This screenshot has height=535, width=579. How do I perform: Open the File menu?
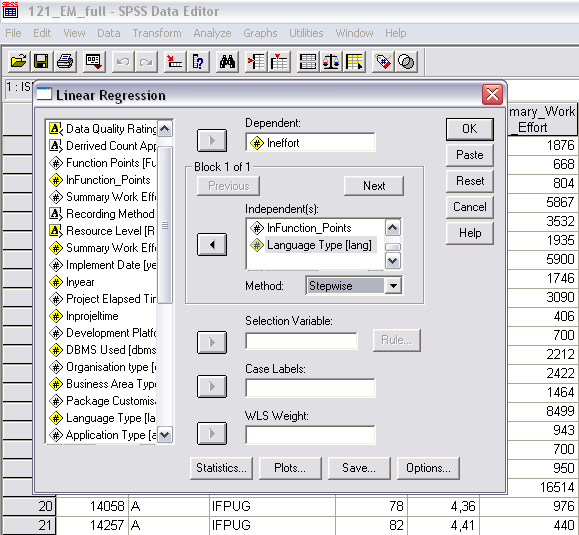point(13,33)
